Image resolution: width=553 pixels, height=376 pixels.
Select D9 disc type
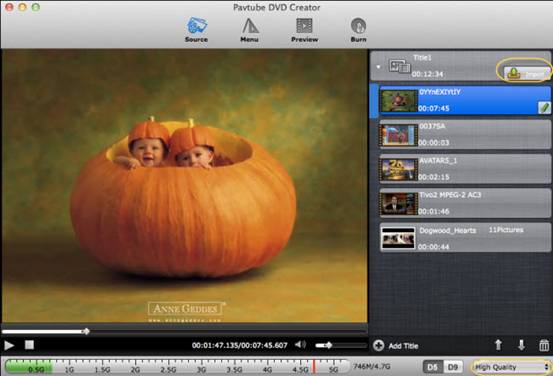point(452,367)
